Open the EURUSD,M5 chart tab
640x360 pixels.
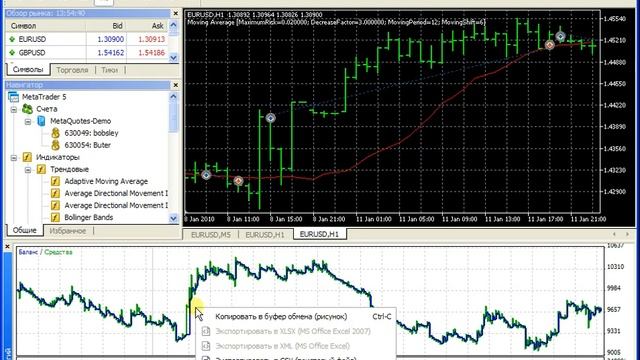[x=211, y=235]
